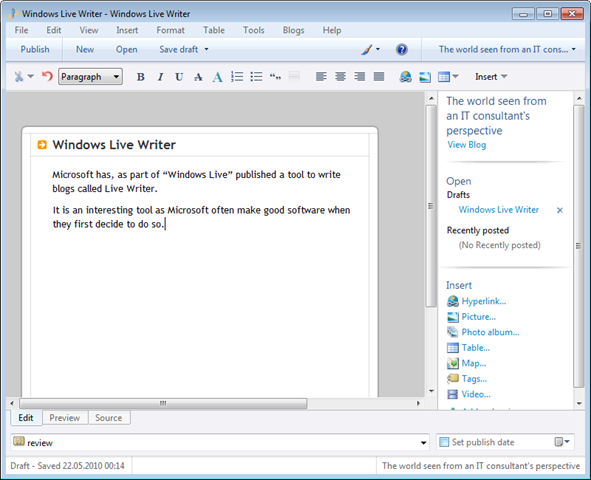The image size is (591, 480).
Task: Align text right
Action: [x=360, y=76]
